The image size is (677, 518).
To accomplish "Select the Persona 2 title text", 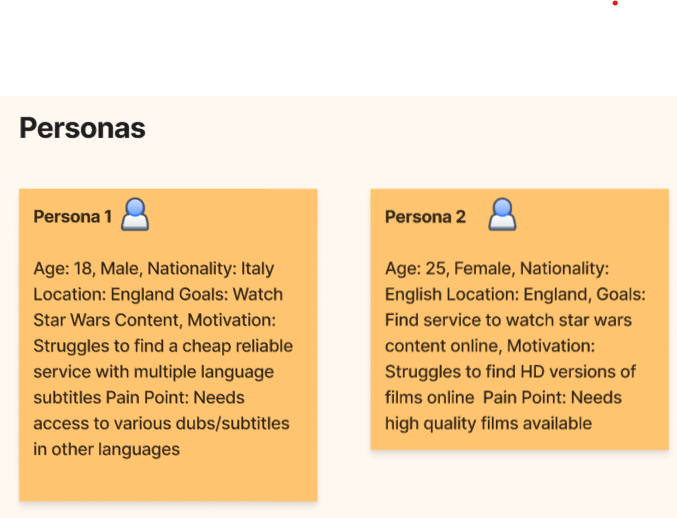I will (x=425, y=217).
